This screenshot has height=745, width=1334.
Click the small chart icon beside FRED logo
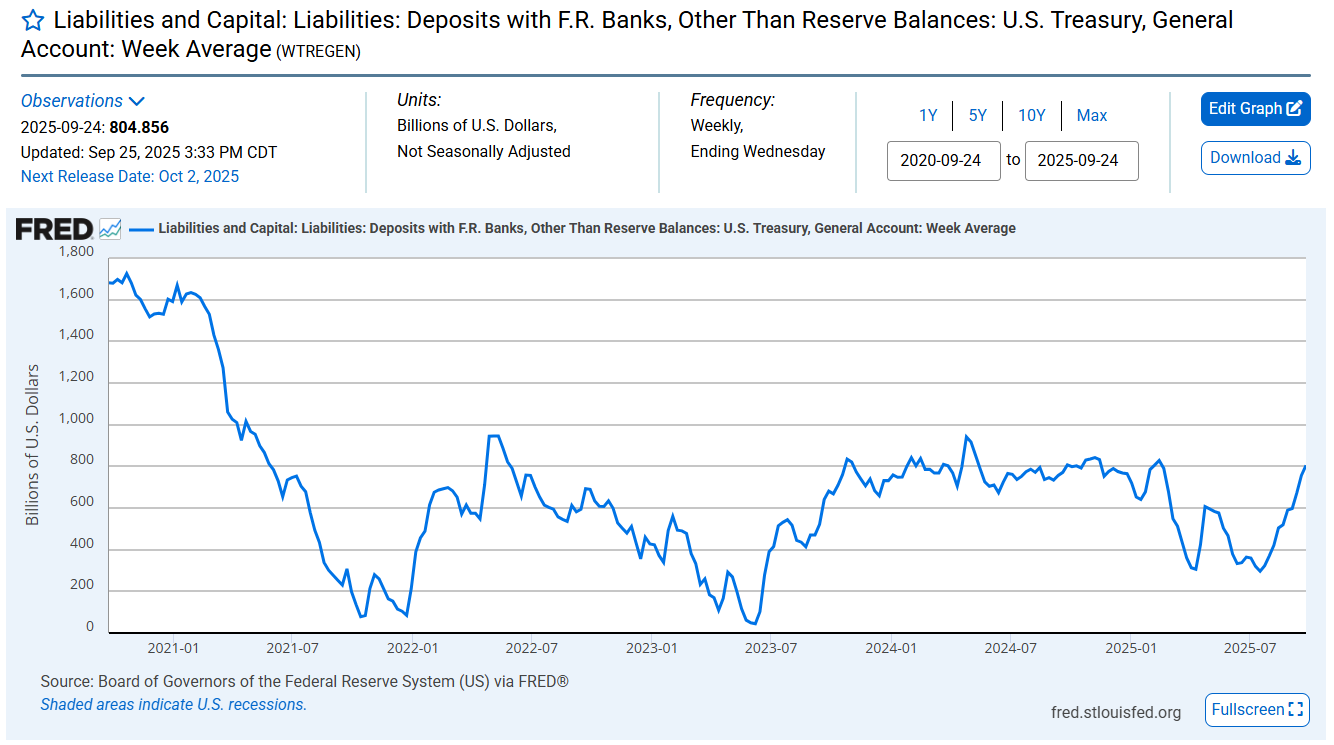110,229
